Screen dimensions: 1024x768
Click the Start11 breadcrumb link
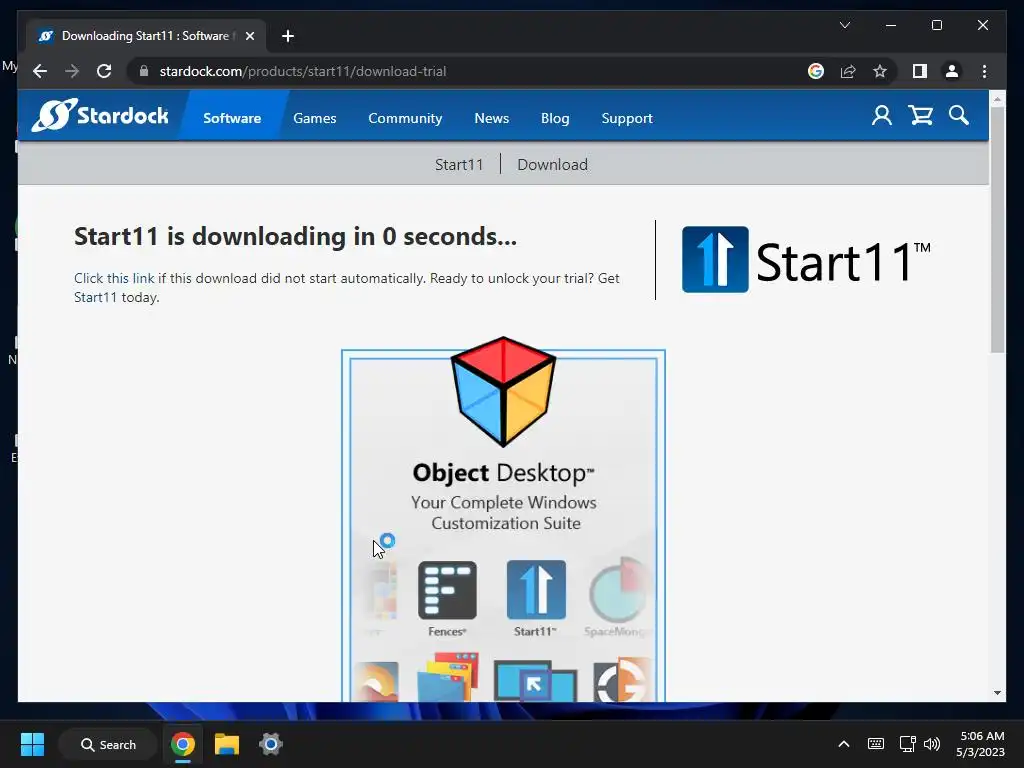(459, 165)
